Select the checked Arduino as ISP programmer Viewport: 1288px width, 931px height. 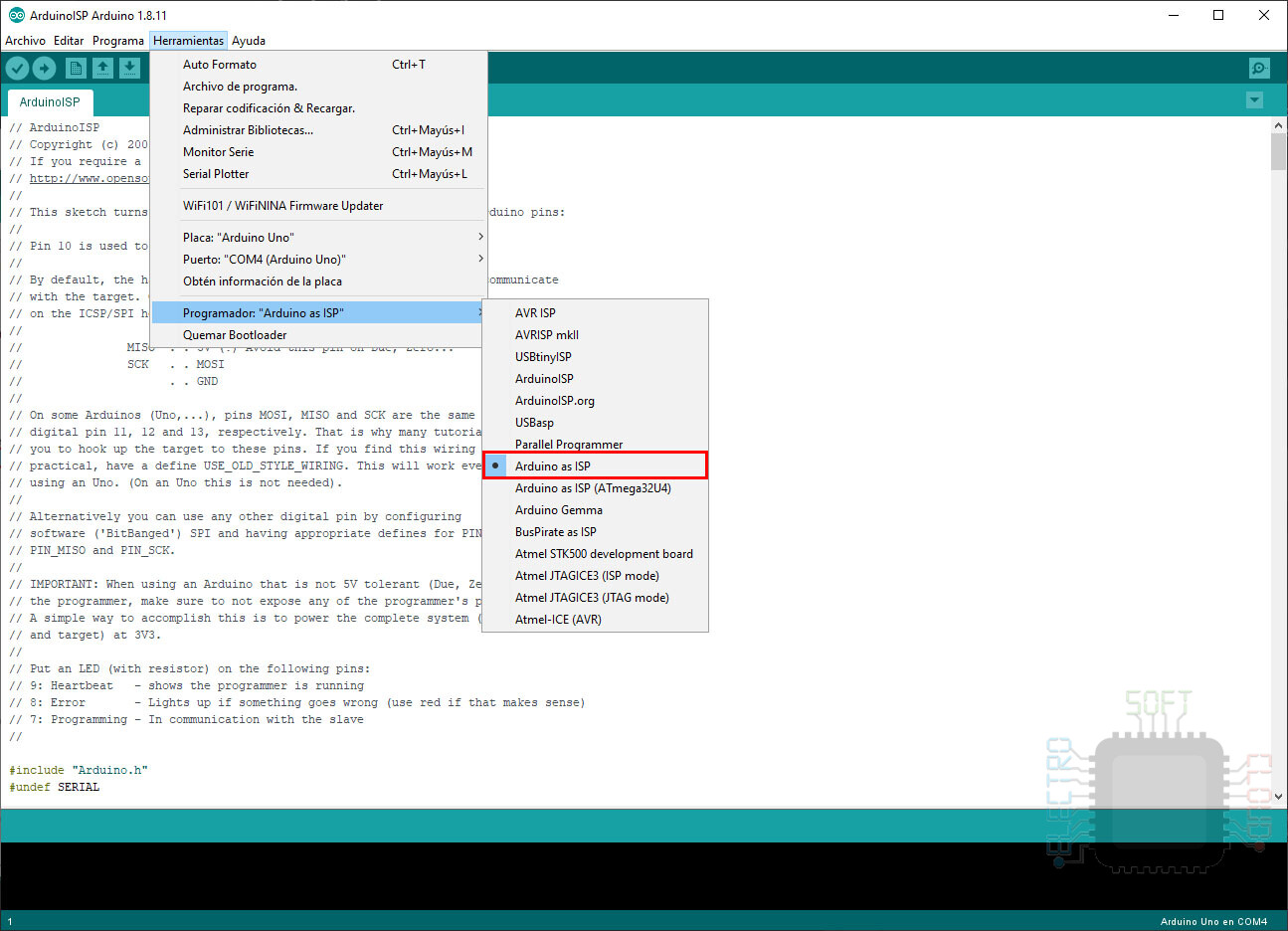(595, 466)
